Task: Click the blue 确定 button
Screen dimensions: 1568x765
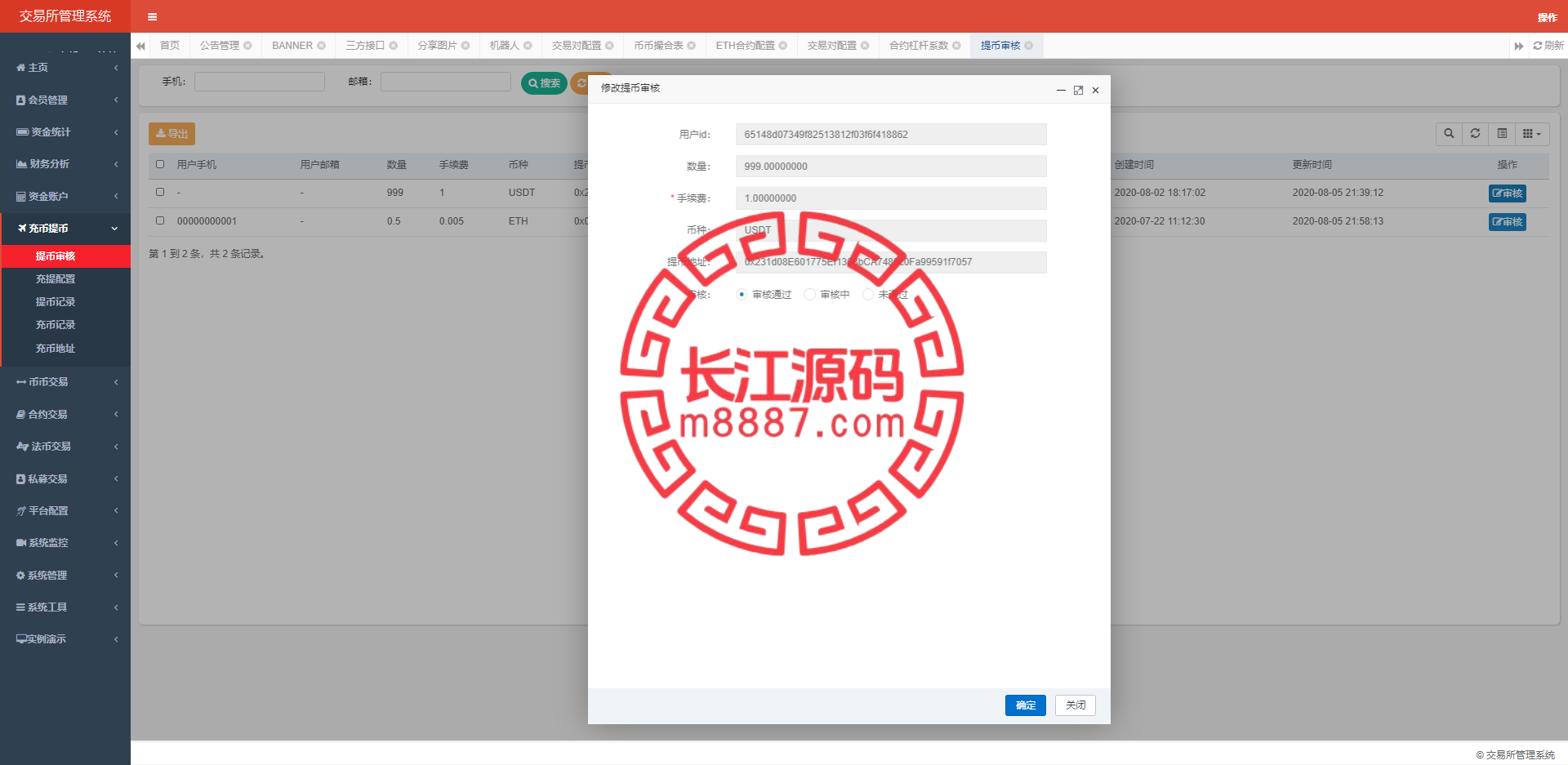Action: click(x=1026, y=705)
